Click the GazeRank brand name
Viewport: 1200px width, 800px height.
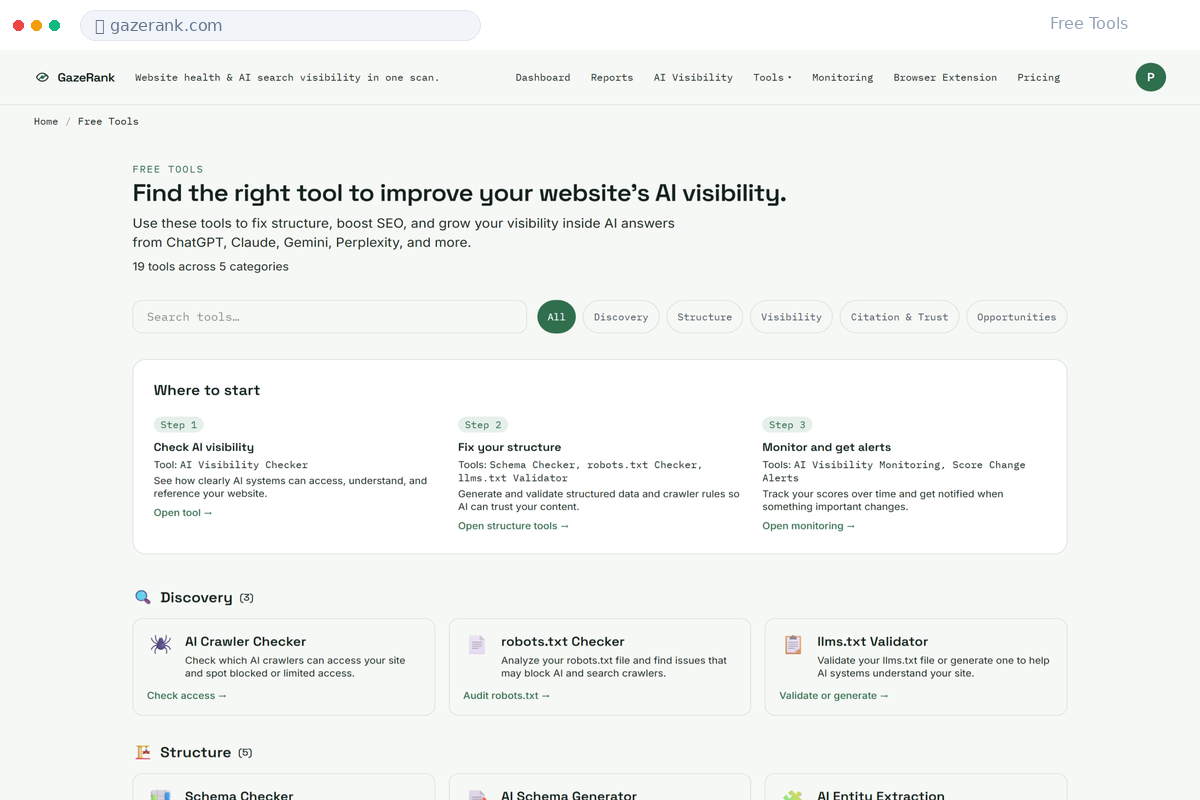(86, 77)
